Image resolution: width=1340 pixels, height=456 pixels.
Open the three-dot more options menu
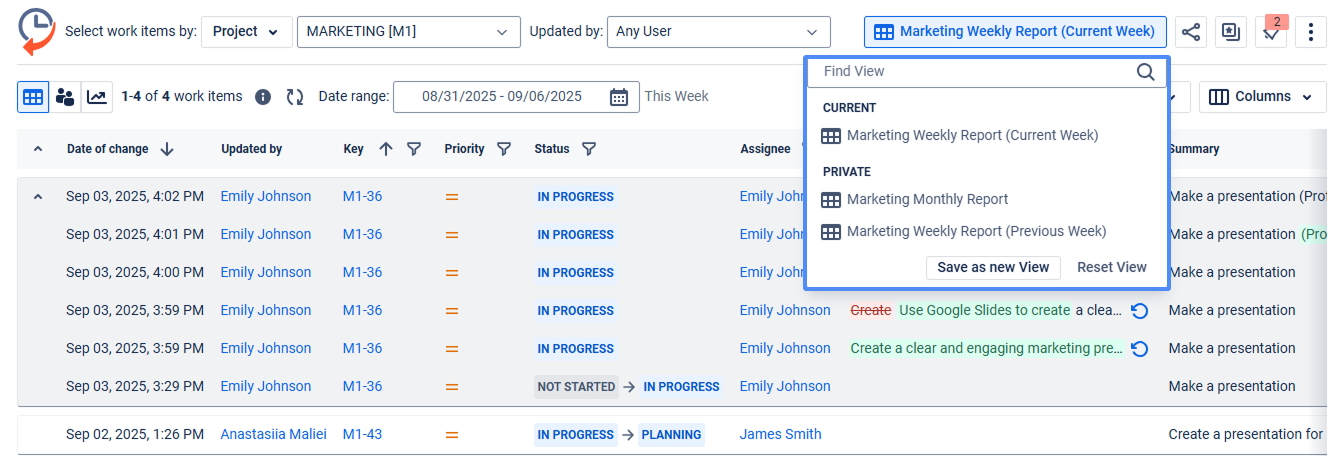1311,32
